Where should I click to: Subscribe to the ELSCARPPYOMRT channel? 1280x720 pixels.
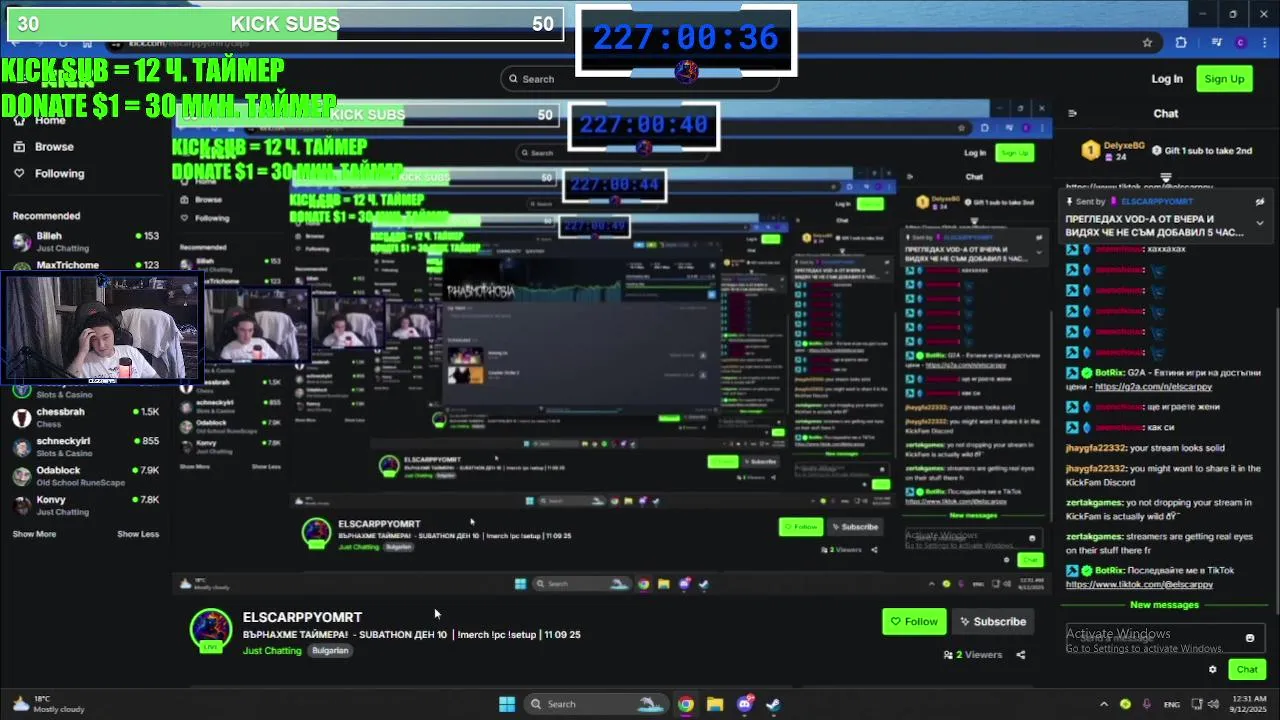click(992, 622)
